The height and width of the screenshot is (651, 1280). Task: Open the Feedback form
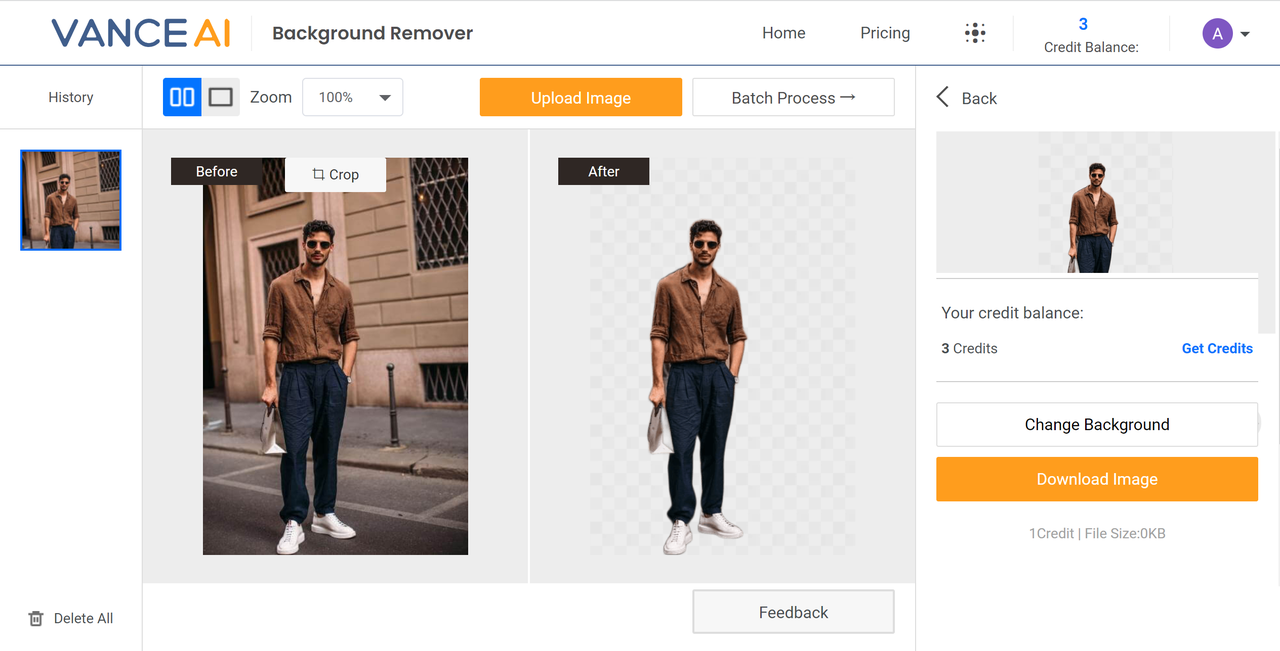(x=793, y=612)
